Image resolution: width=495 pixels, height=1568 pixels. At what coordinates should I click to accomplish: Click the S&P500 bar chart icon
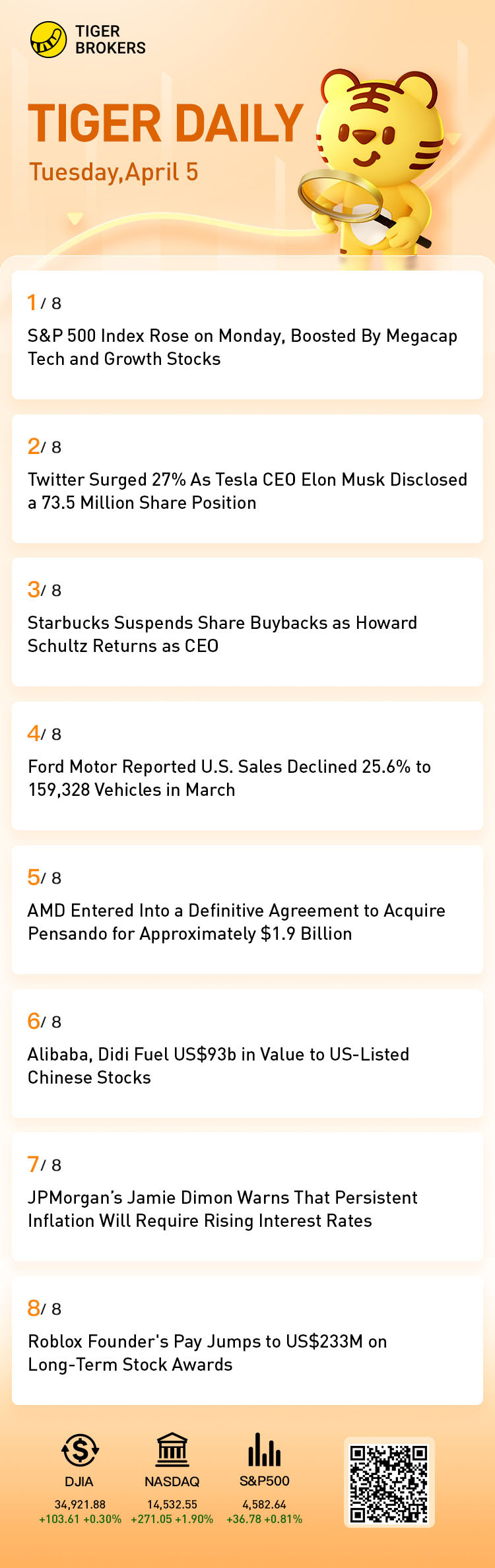point(264,1449)
